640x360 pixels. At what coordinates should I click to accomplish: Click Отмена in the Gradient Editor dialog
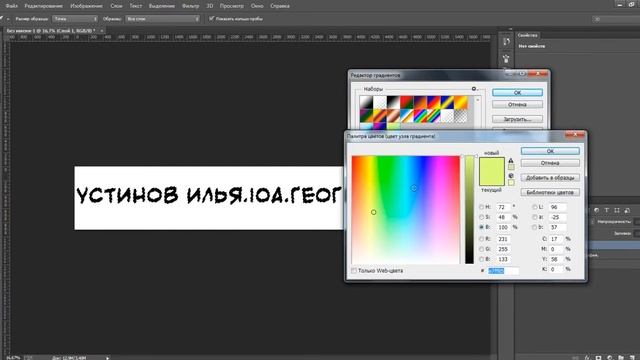(518, 104)
